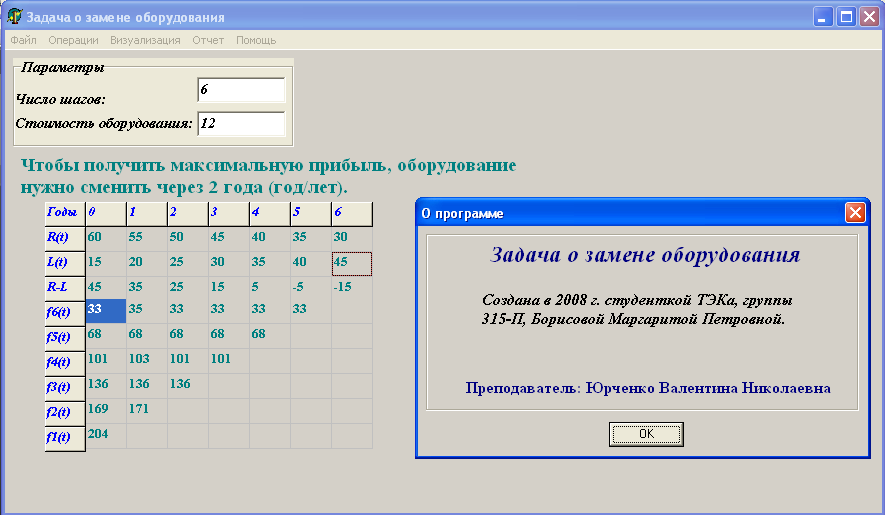The width and height of the screenshot is (885, 515).
Task: Click the R(t) row header
Action: [x=65, y=238]
